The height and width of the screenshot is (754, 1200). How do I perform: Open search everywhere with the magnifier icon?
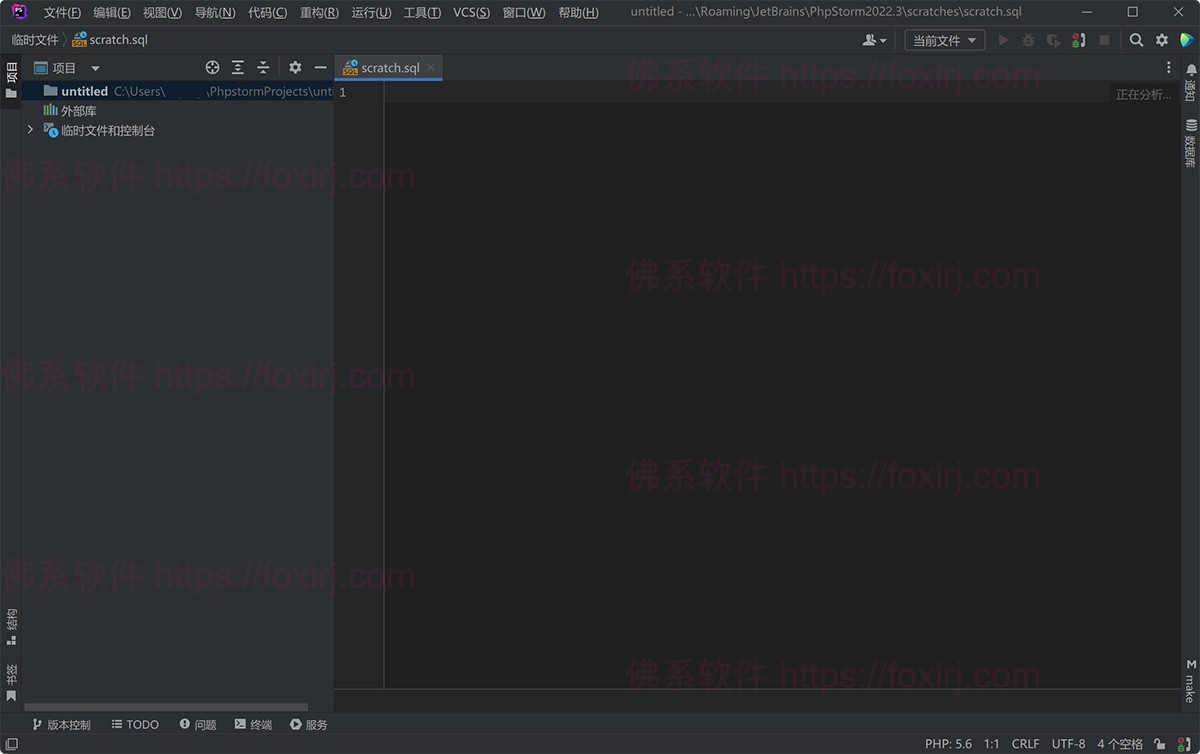pos(1136,40)
